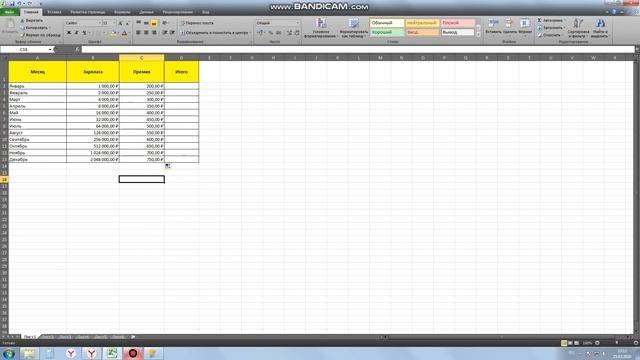The width and height of the screenshot is (640, 360).
Task: Decrease the cell indent
Action: 165,32
